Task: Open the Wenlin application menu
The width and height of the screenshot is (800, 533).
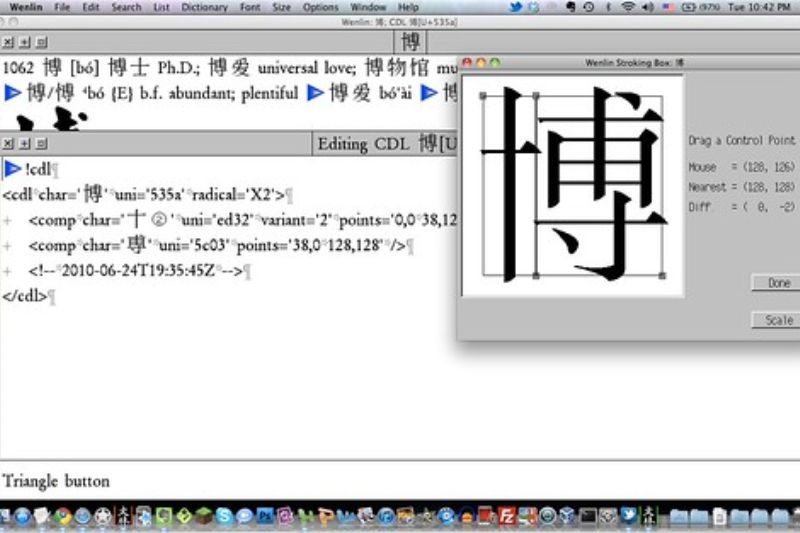Action: 26,7
